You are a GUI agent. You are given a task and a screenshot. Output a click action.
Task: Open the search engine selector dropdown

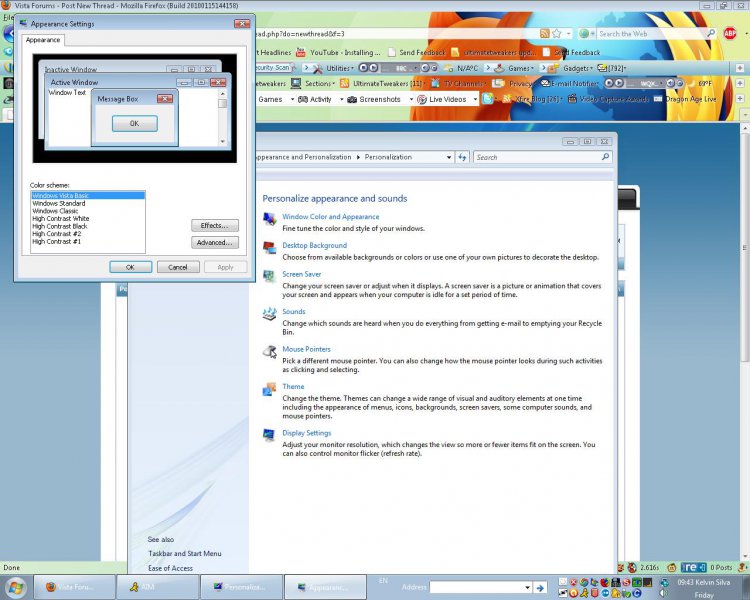click(586, 33)
